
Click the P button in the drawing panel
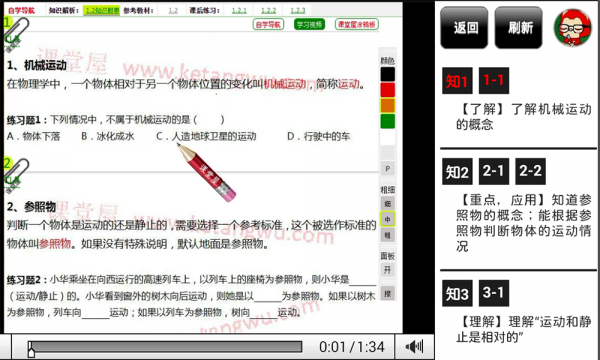point(388,169)
